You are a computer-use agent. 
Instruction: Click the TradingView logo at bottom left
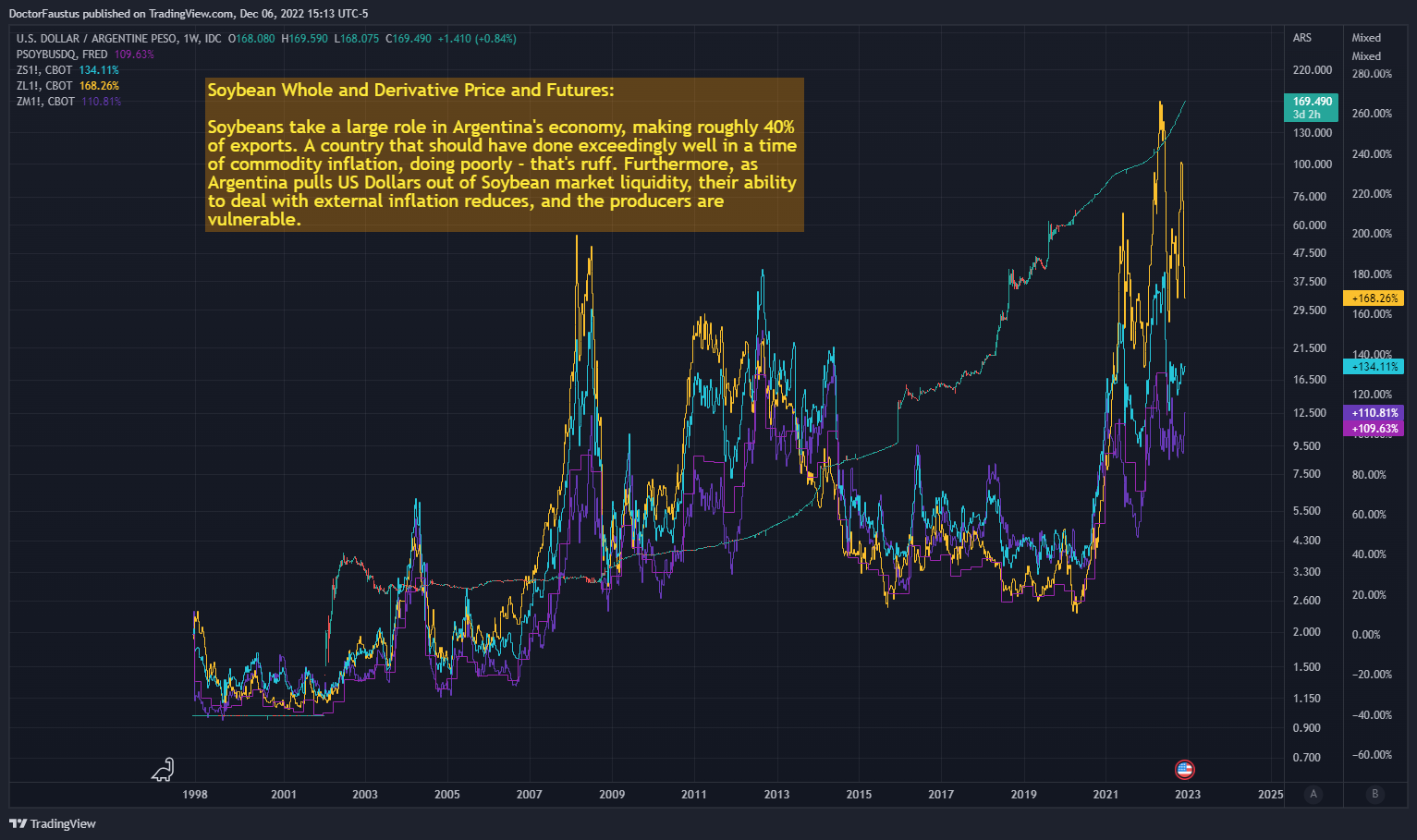(x=53, y=823)
